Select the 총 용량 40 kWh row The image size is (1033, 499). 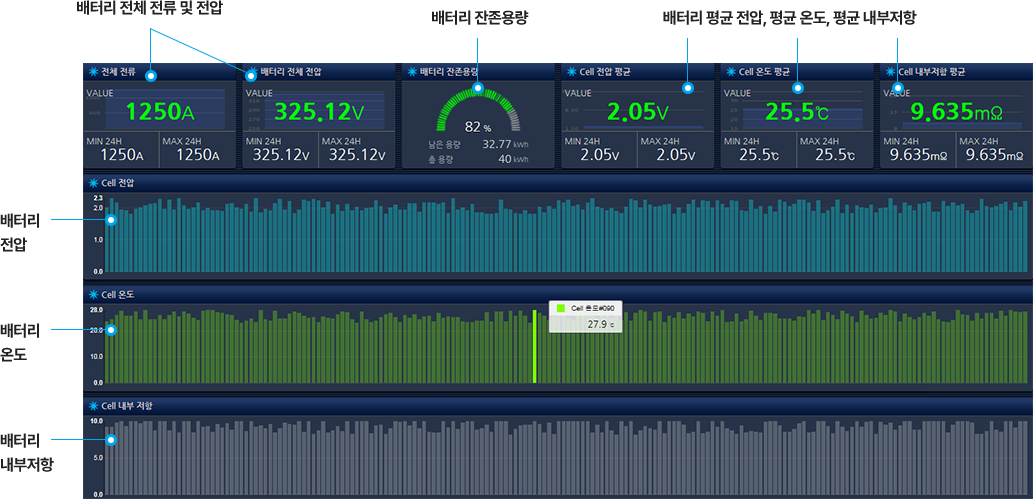click(x=477, y=159)
